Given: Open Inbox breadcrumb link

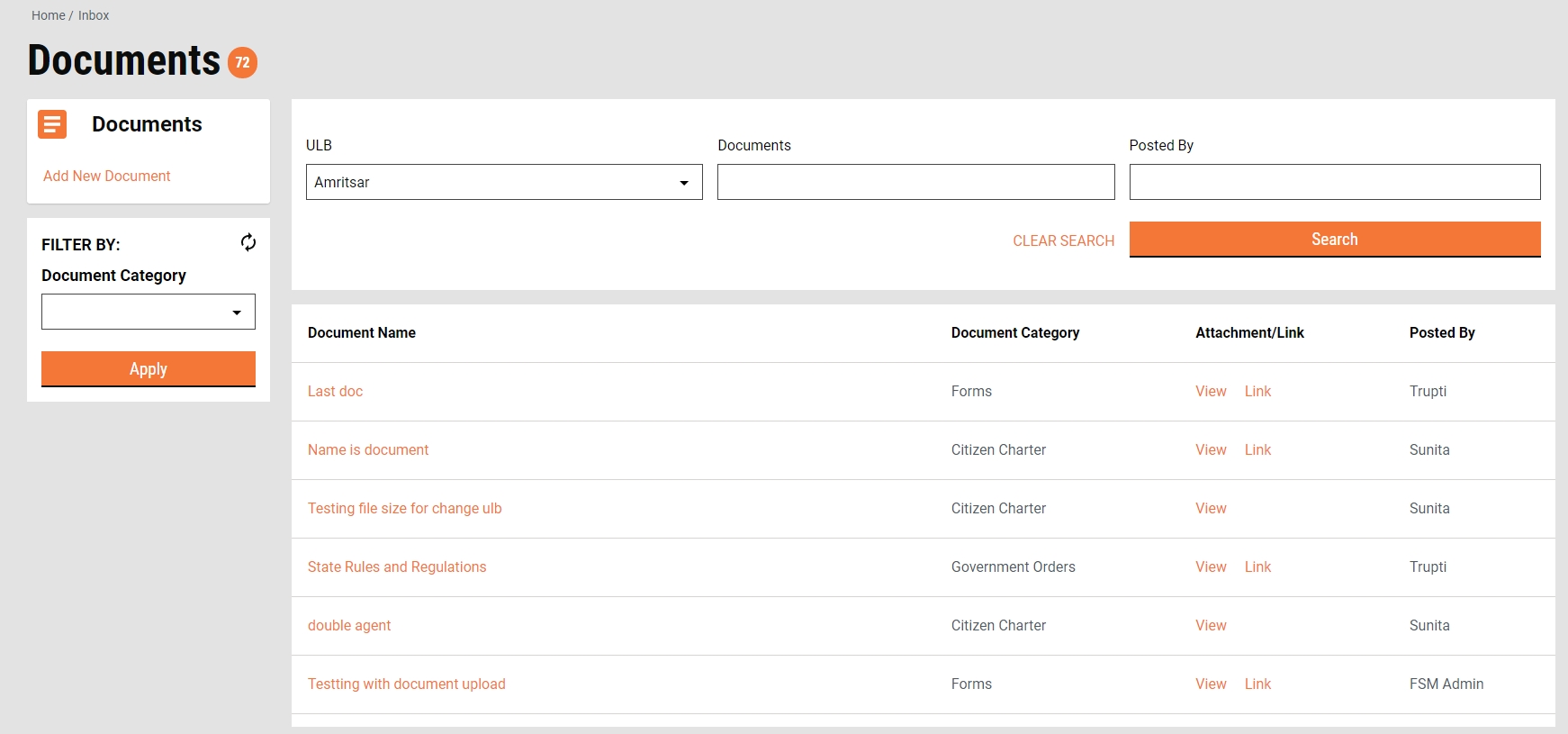Looking at the screenshot, I should pyautogui.click(x=94, y=15).
